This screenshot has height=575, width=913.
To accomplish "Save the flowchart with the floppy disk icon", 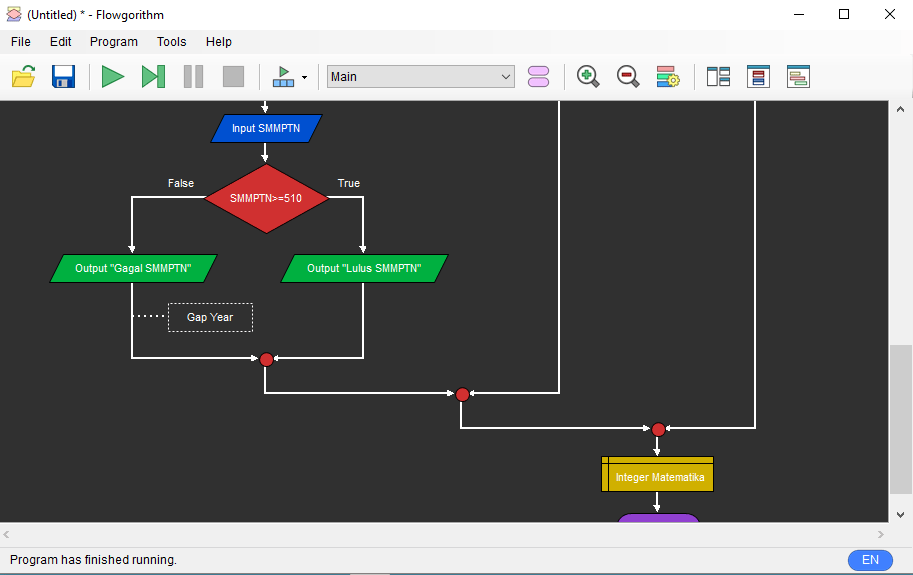I will (63, 77).
